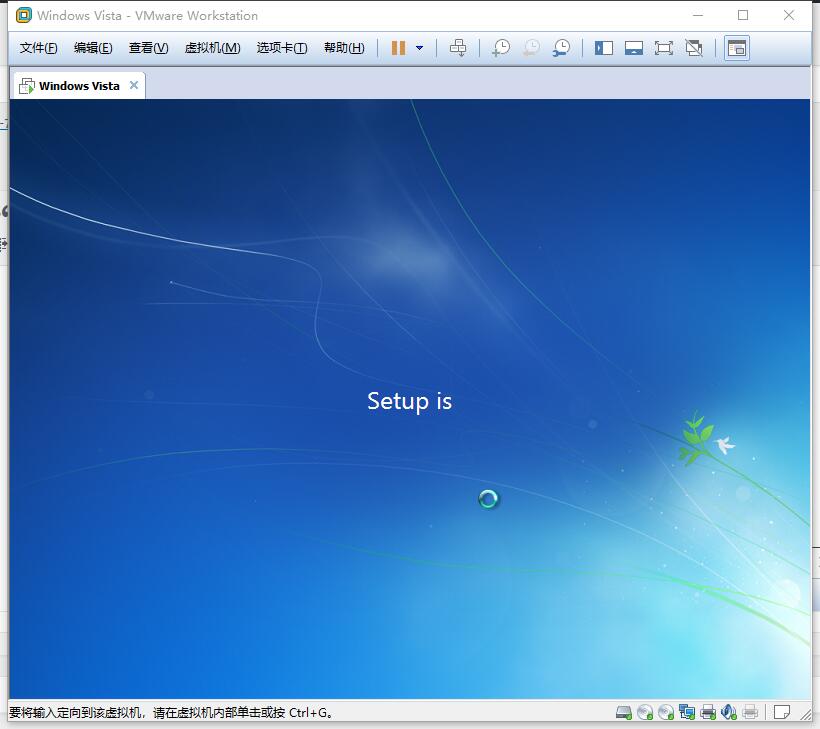The width and height of the screenshot is (820, 729).
Task: Open the 选项卡(T) menu
Action: [282, 48]
